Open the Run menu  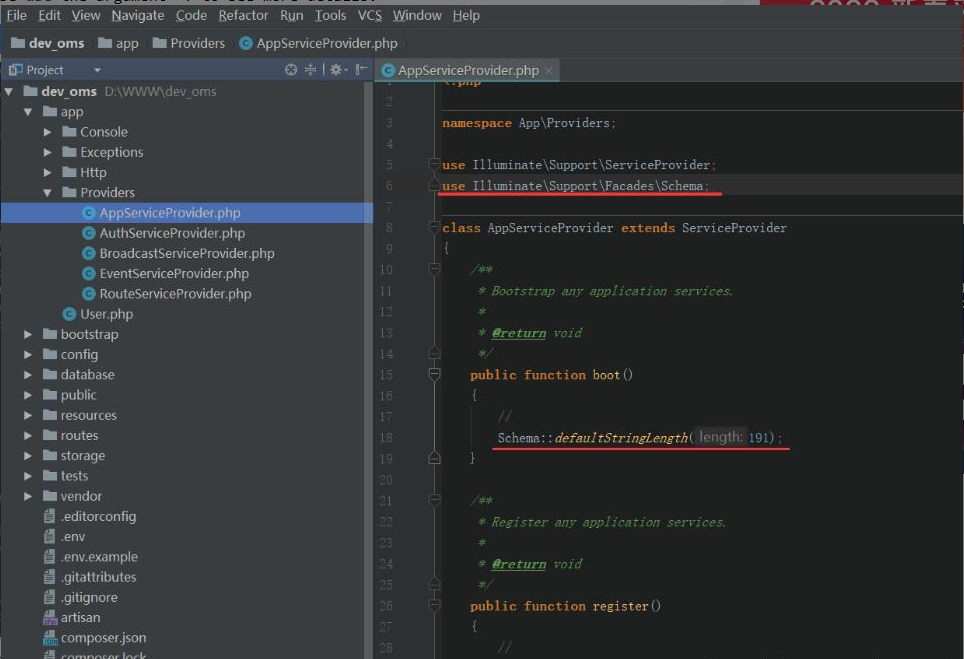coord(292,15)
